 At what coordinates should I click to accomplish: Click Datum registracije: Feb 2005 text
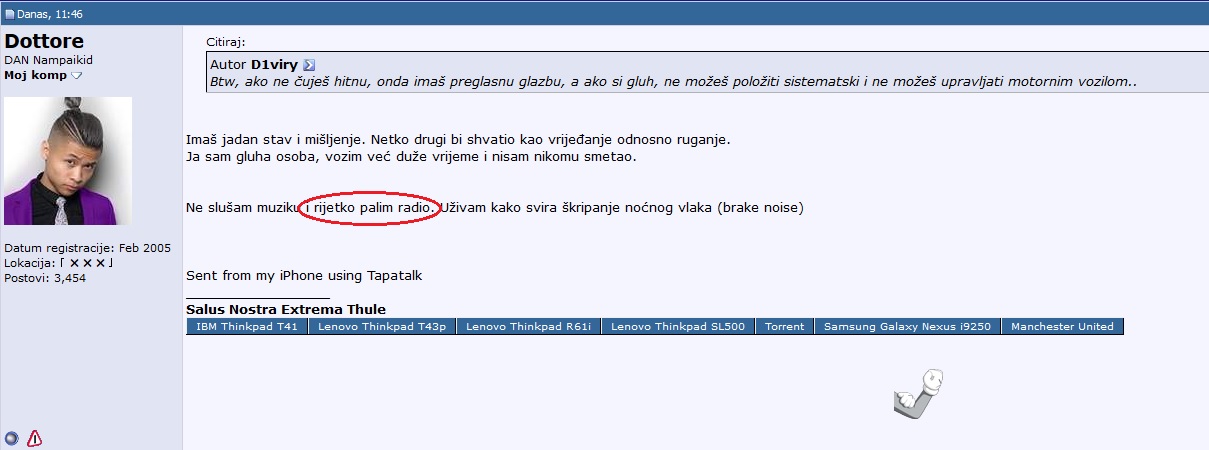pos(88,248)
